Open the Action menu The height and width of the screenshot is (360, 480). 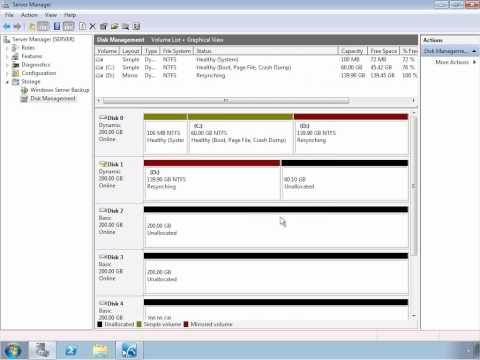click(29, 15)
